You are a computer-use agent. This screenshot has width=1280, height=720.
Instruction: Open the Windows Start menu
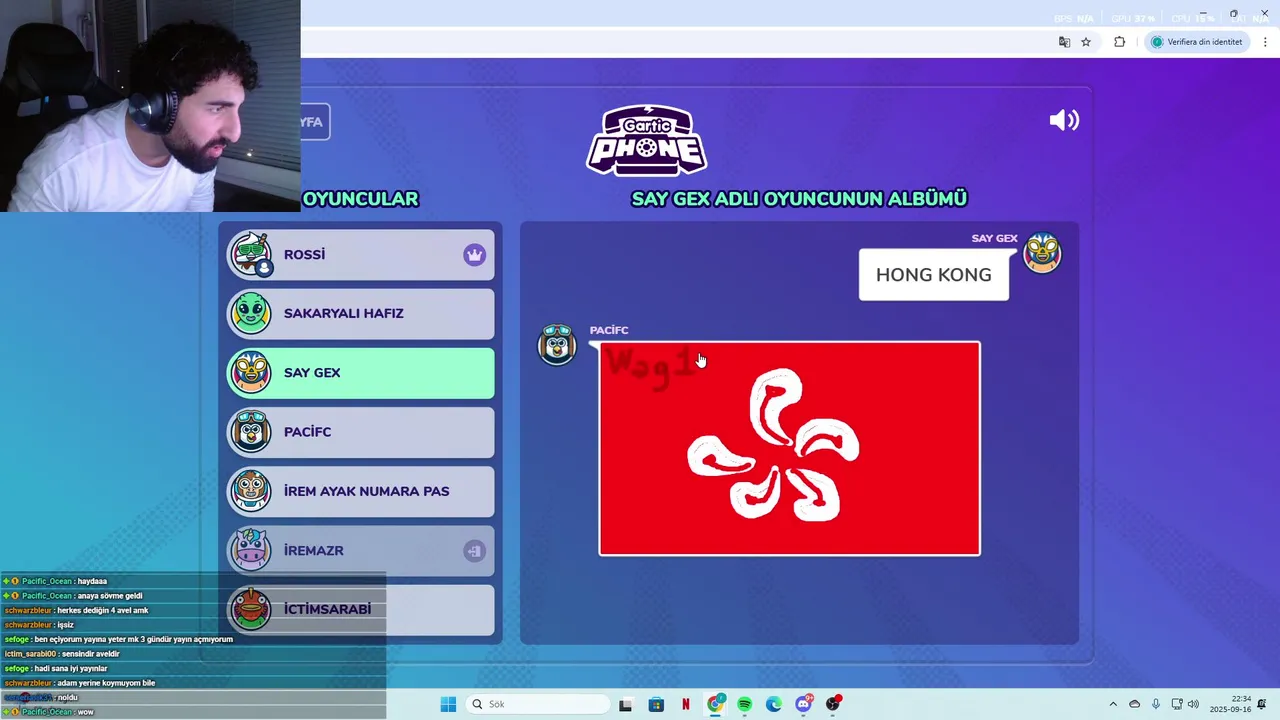448,704
